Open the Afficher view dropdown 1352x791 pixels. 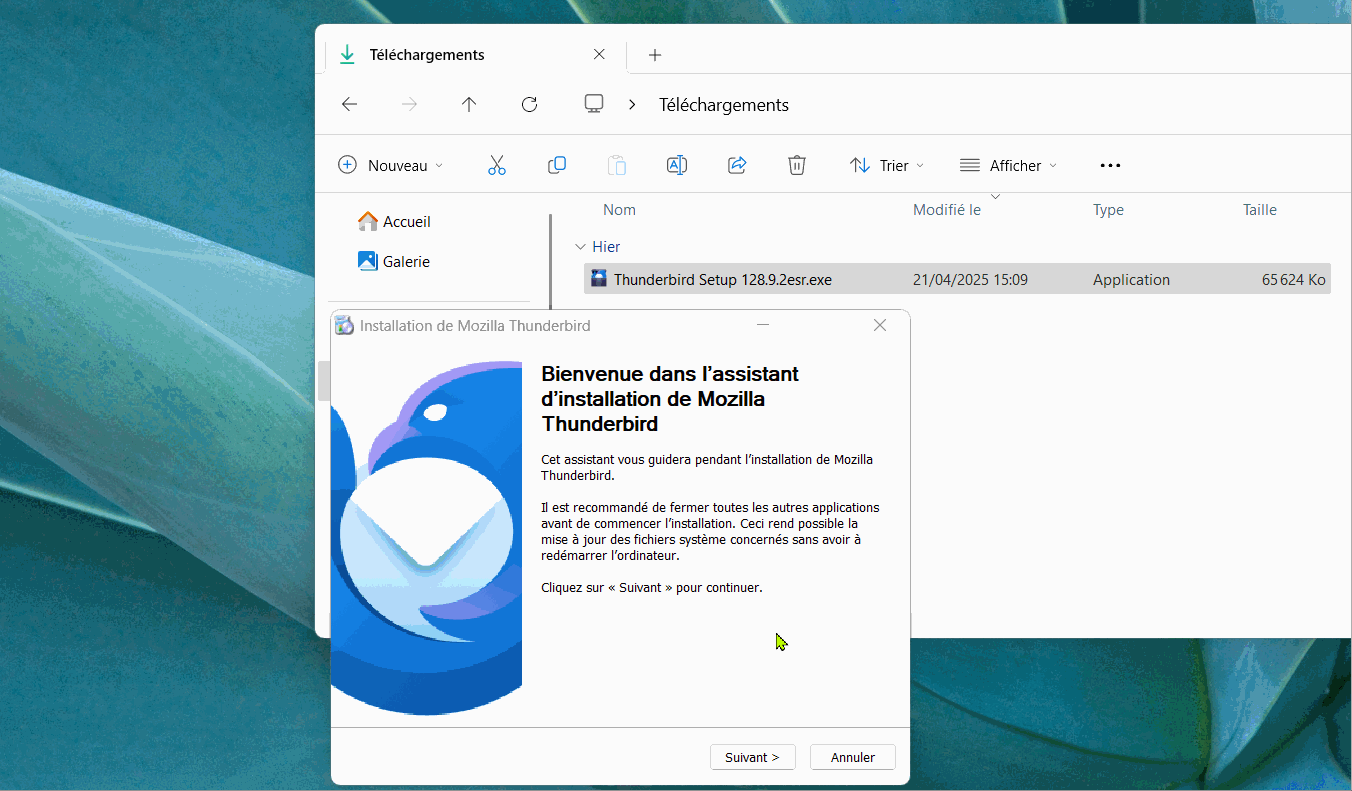tap(1008, 165)
